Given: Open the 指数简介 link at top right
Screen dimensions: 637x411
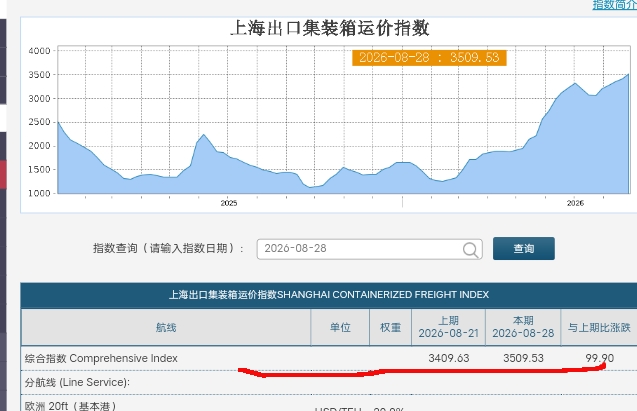Looking at the screenshot, I should pos(615,5).
